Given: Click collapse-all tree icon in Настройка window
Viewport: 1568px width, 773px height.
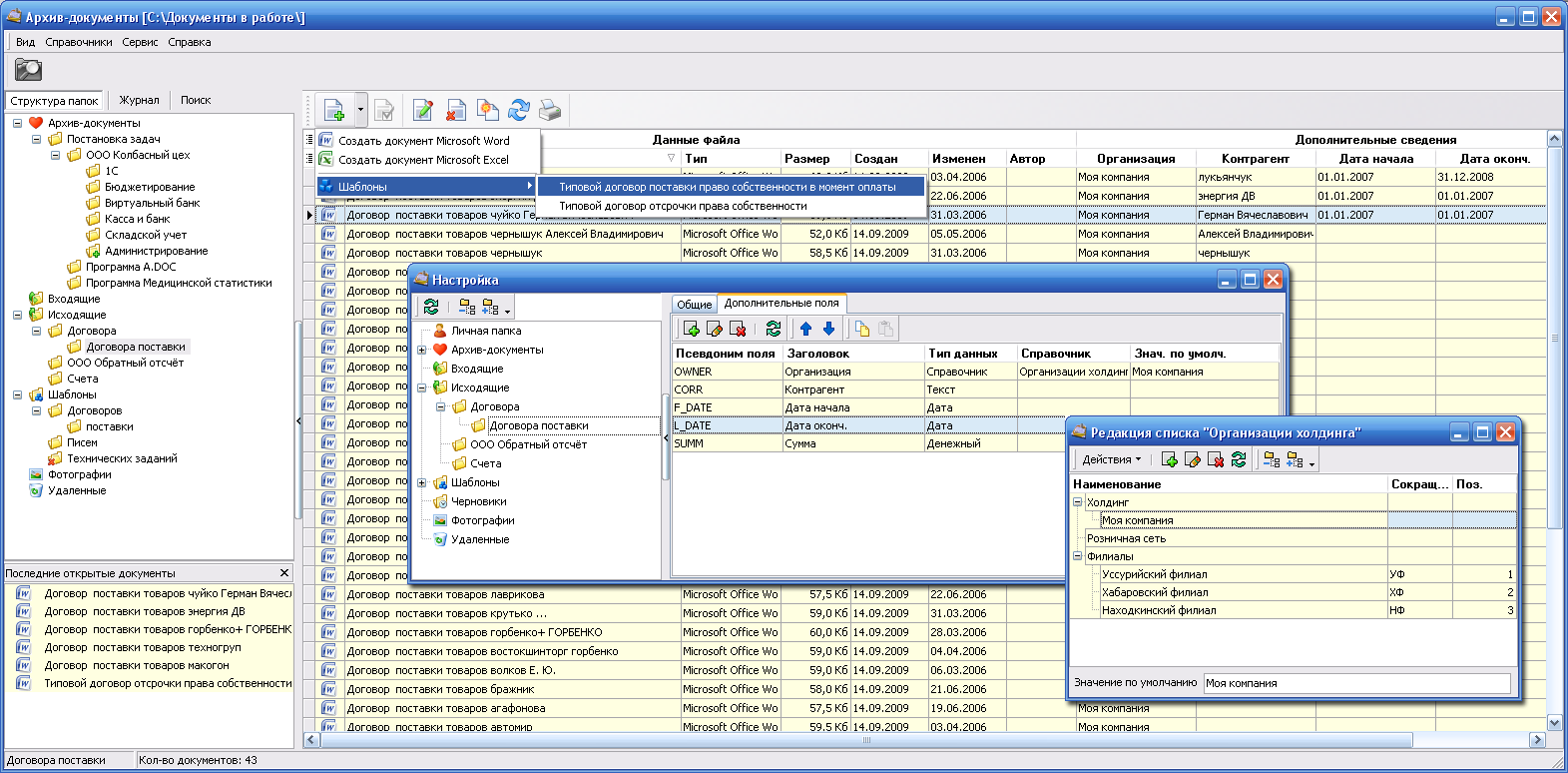Looking at the screenshot, I should (466, 307).
